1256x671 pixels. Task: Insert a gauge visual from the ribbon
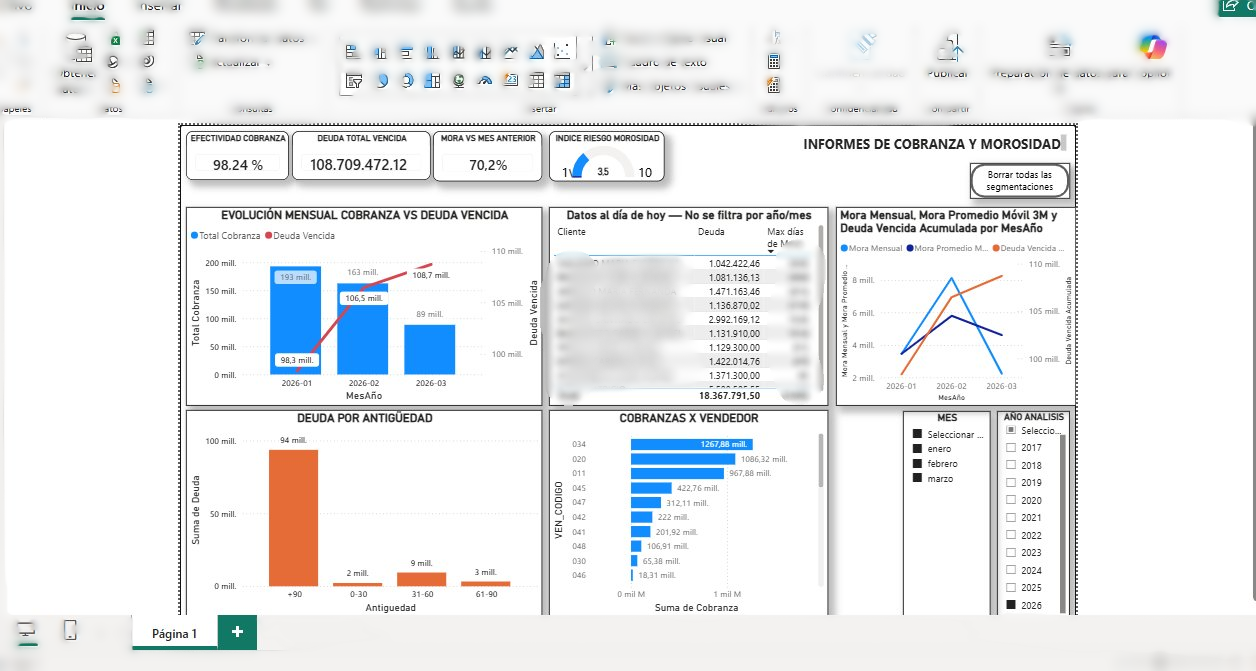[x=486, y=80]
